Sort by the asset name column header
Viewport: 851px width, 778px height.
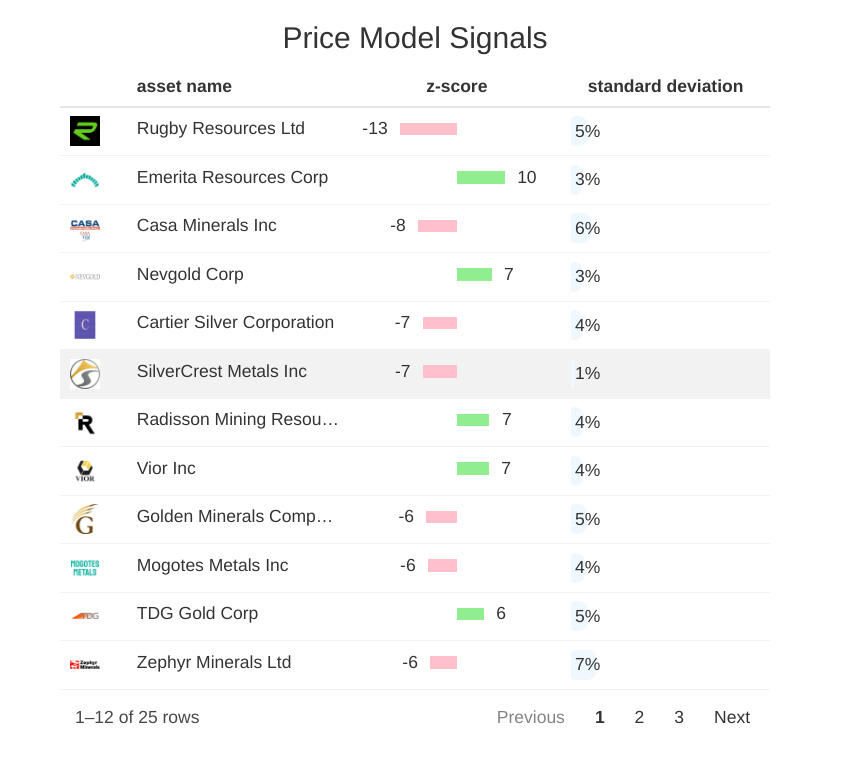coord(184,87)
